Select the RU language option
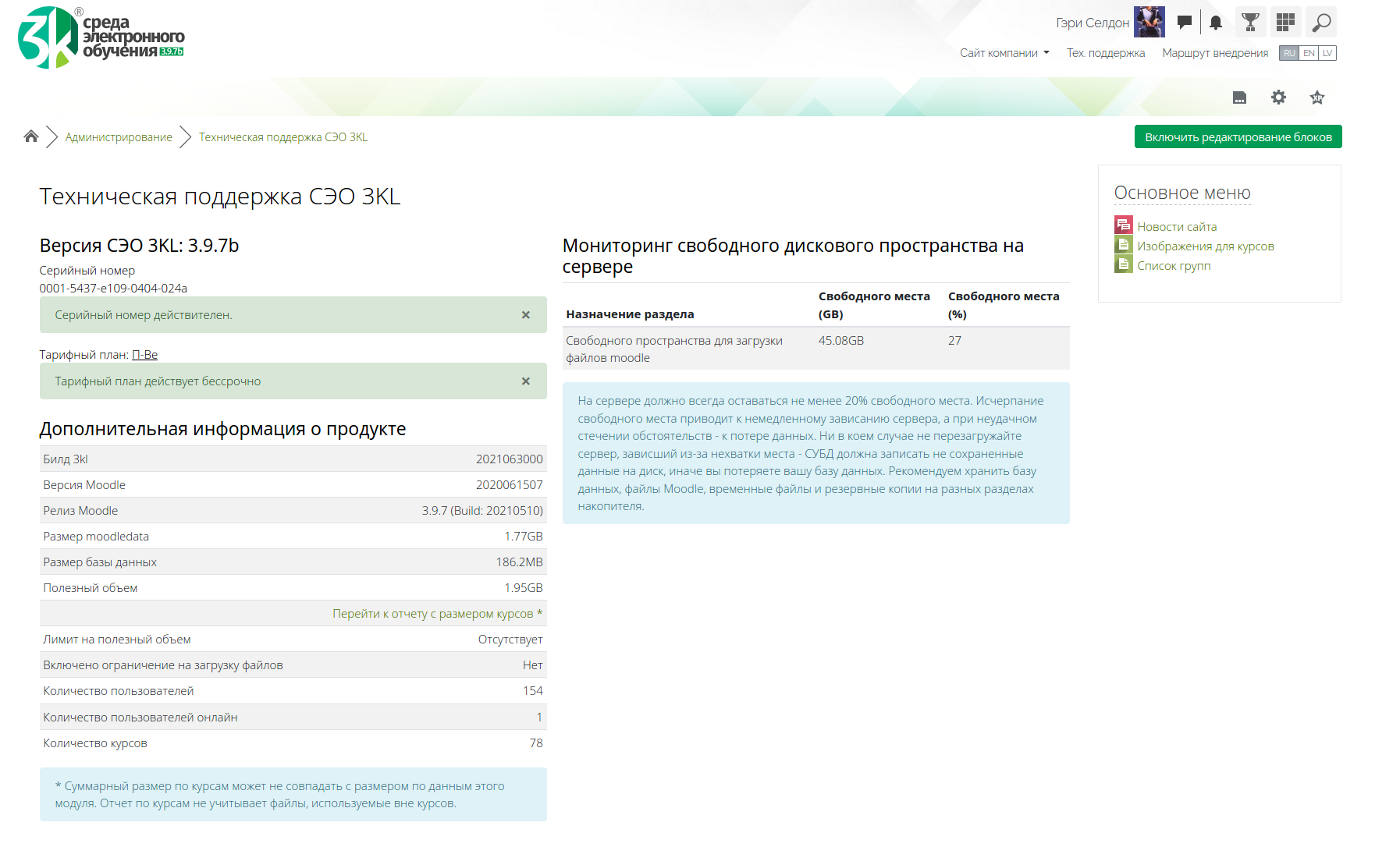Screen dimensions: 1400x847 (x=1289, y=53)
